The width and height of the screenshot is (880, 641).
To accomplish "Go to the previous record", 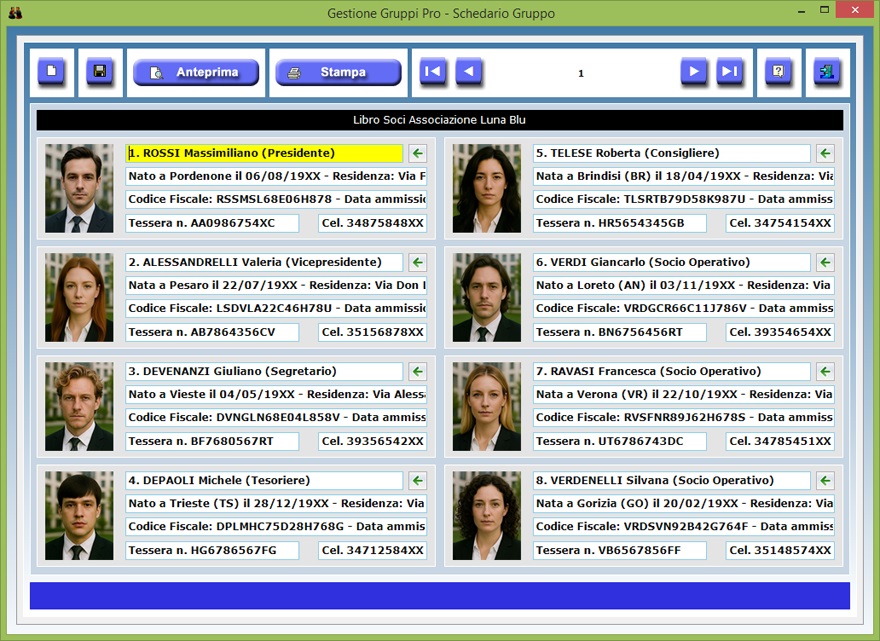I will pyautogui.click(x=469, y=72).
